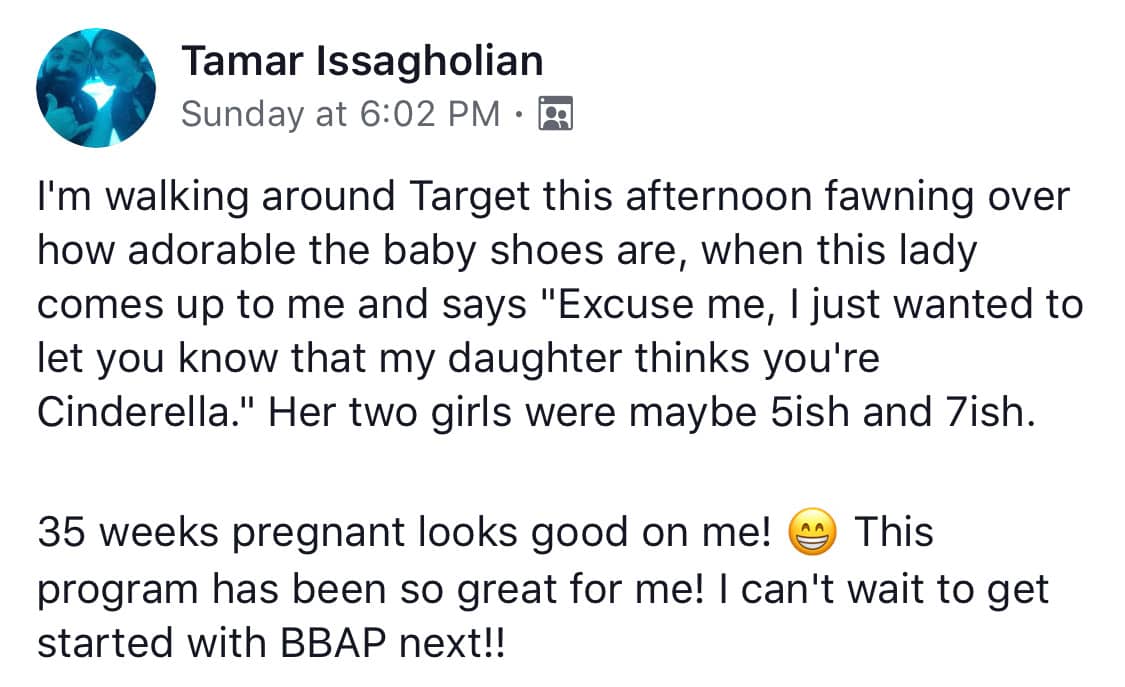Click the first paragraph about baby shoes
Screen dimensions: 1125x687
pos(560,304)
